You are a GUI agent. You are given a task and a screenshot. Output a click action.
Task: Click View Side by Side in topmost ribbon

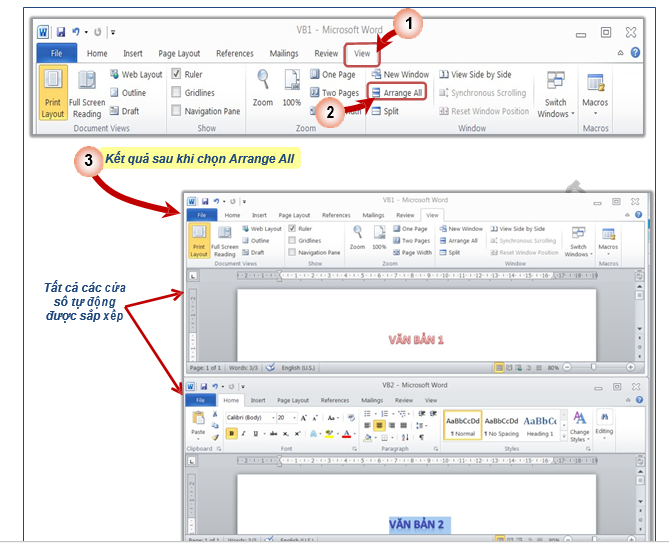[x=474, y=74]
